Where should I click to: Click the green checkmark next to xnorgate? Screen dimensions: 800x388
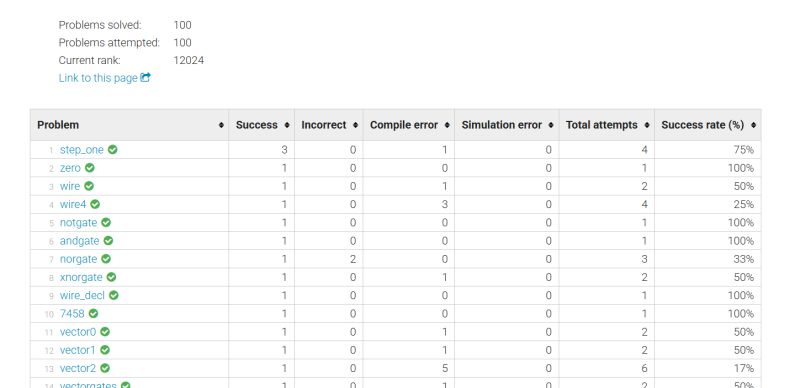click(x=112, y=277)
